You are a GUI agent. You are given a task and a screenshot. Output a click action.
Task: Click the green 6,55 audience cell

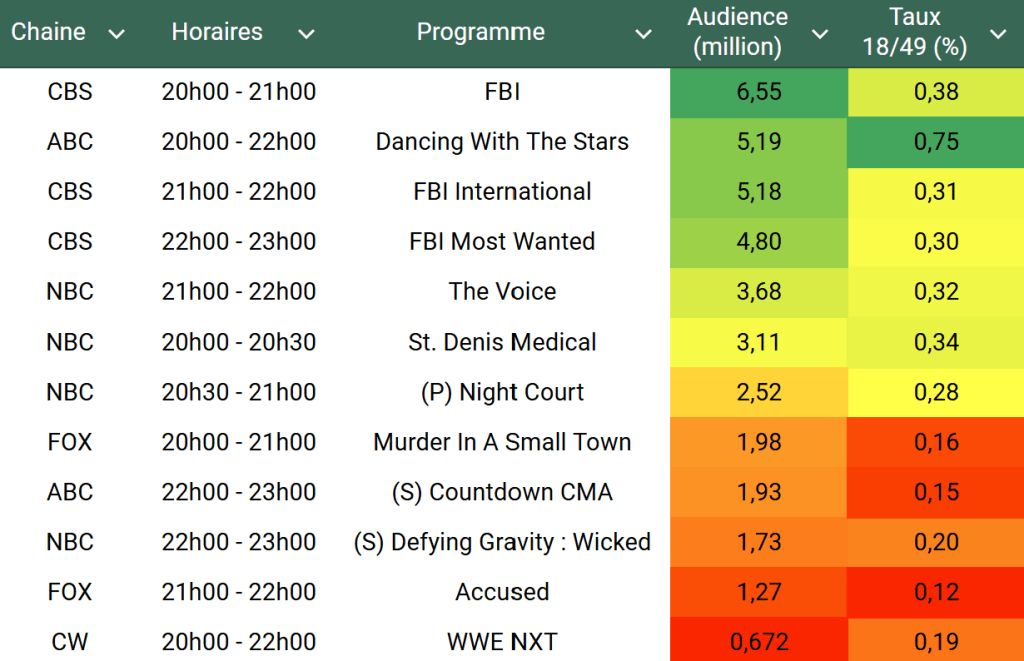pos(758,92)
